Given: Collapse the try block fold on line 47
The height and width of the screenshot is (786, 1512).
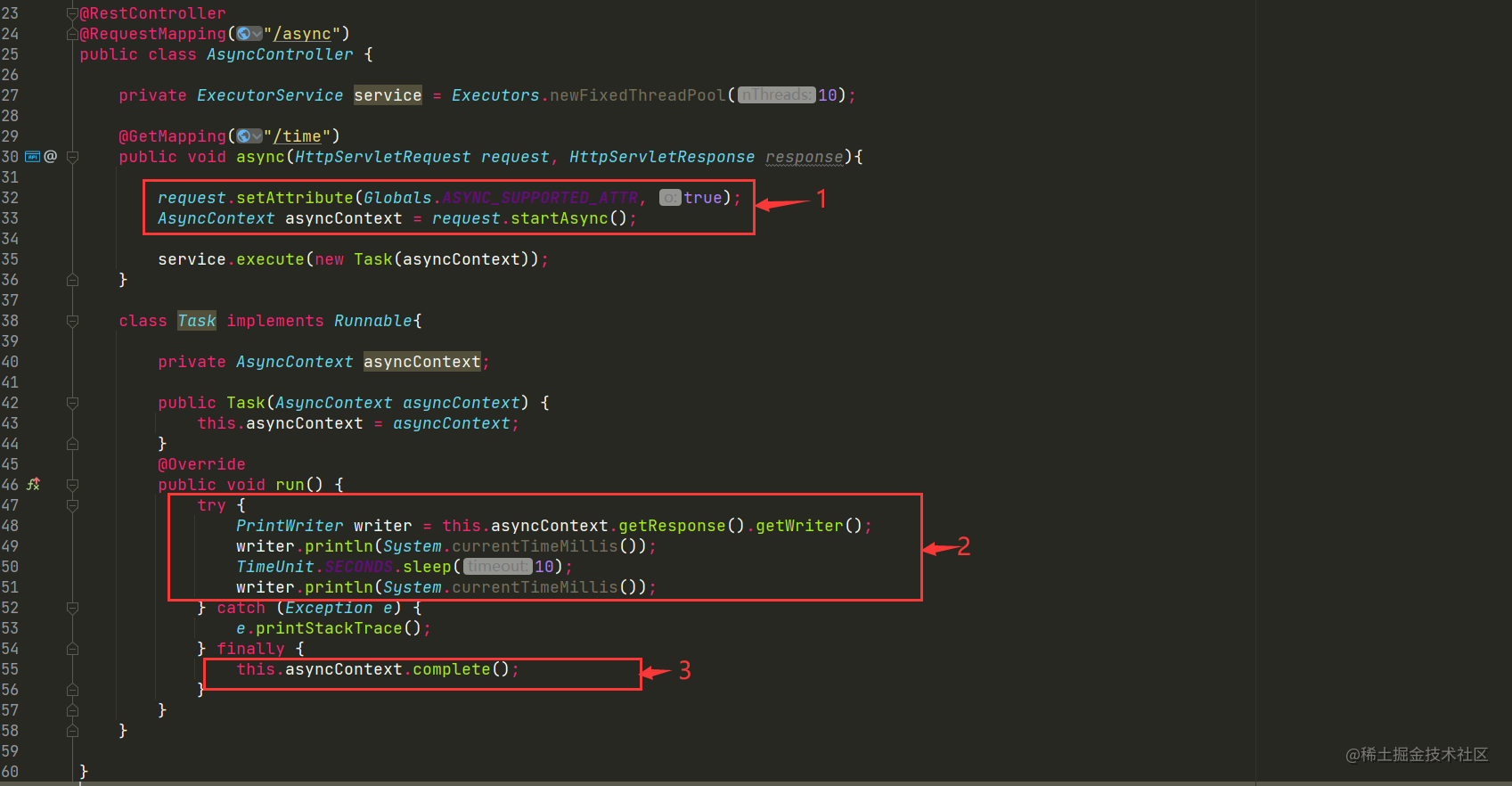Looking at the screenshot, I should tap(73, 505).
